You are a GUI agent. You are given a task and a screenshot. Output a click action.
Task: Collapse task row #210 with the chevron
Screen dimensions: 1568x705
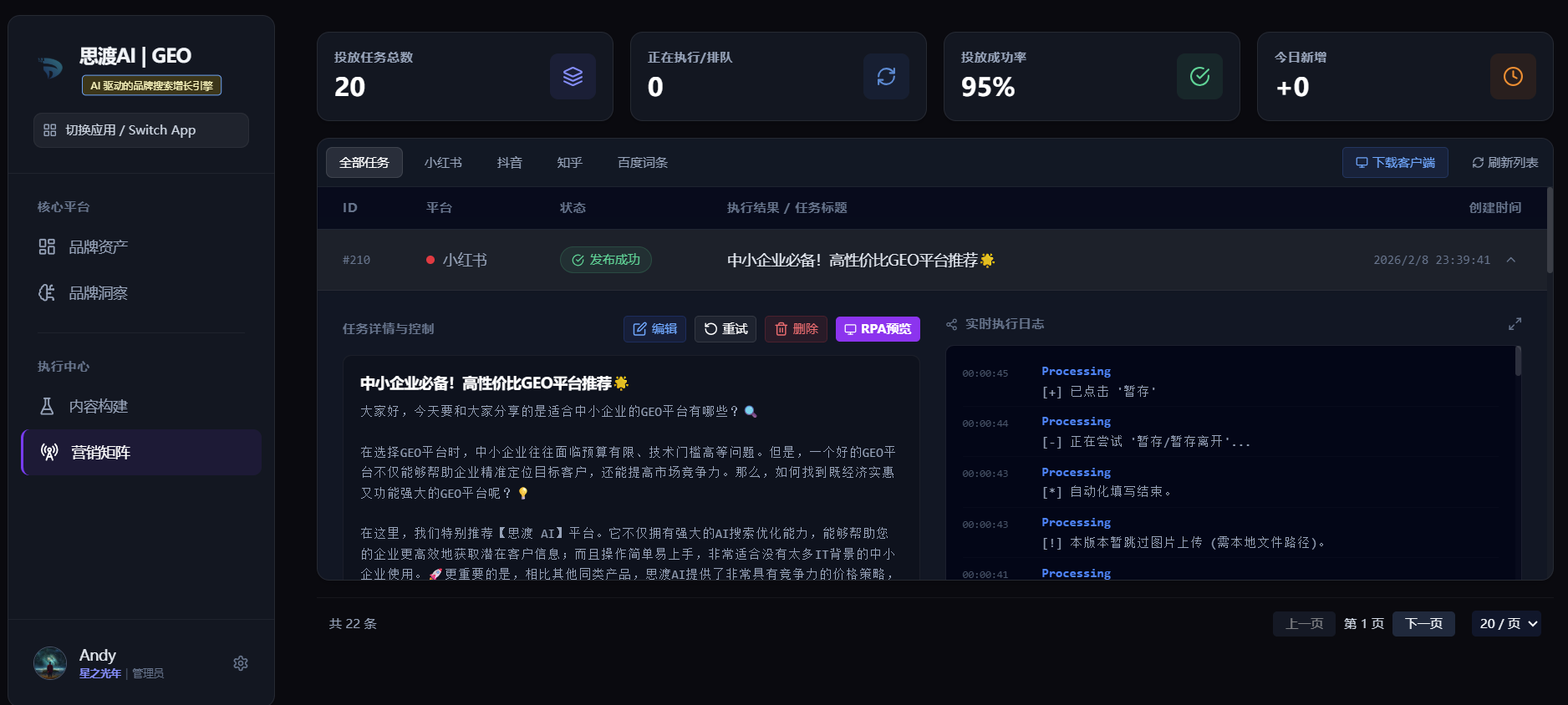pyautogui.click(x=1511, y=260)
